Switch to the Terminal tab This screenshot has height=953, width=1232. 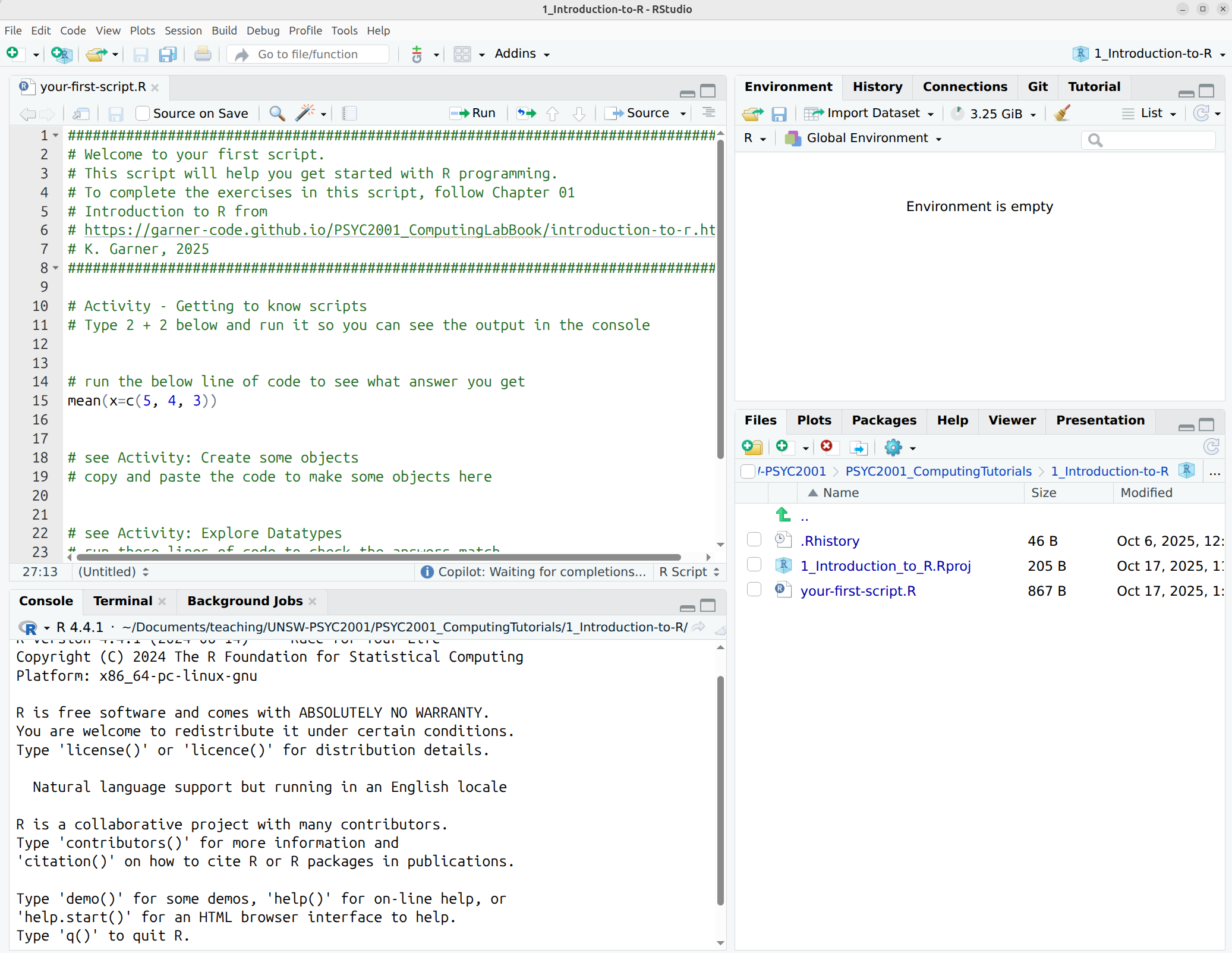pyautogui.click(x=122, y=601)
